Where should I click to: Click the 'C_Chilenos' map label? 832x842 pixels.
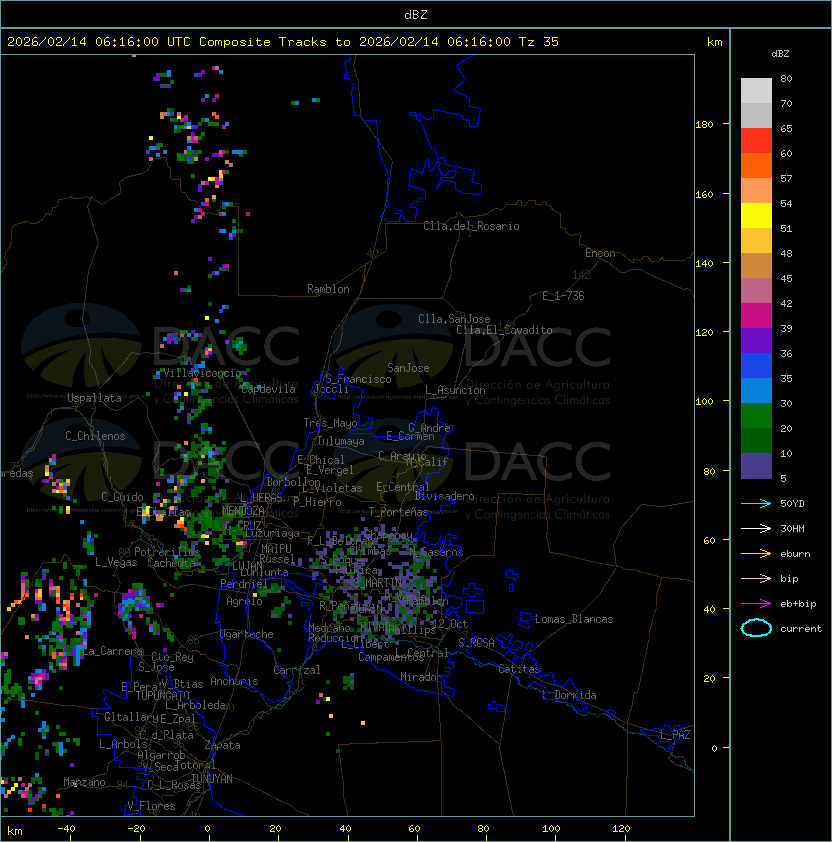tap(95, 436)
